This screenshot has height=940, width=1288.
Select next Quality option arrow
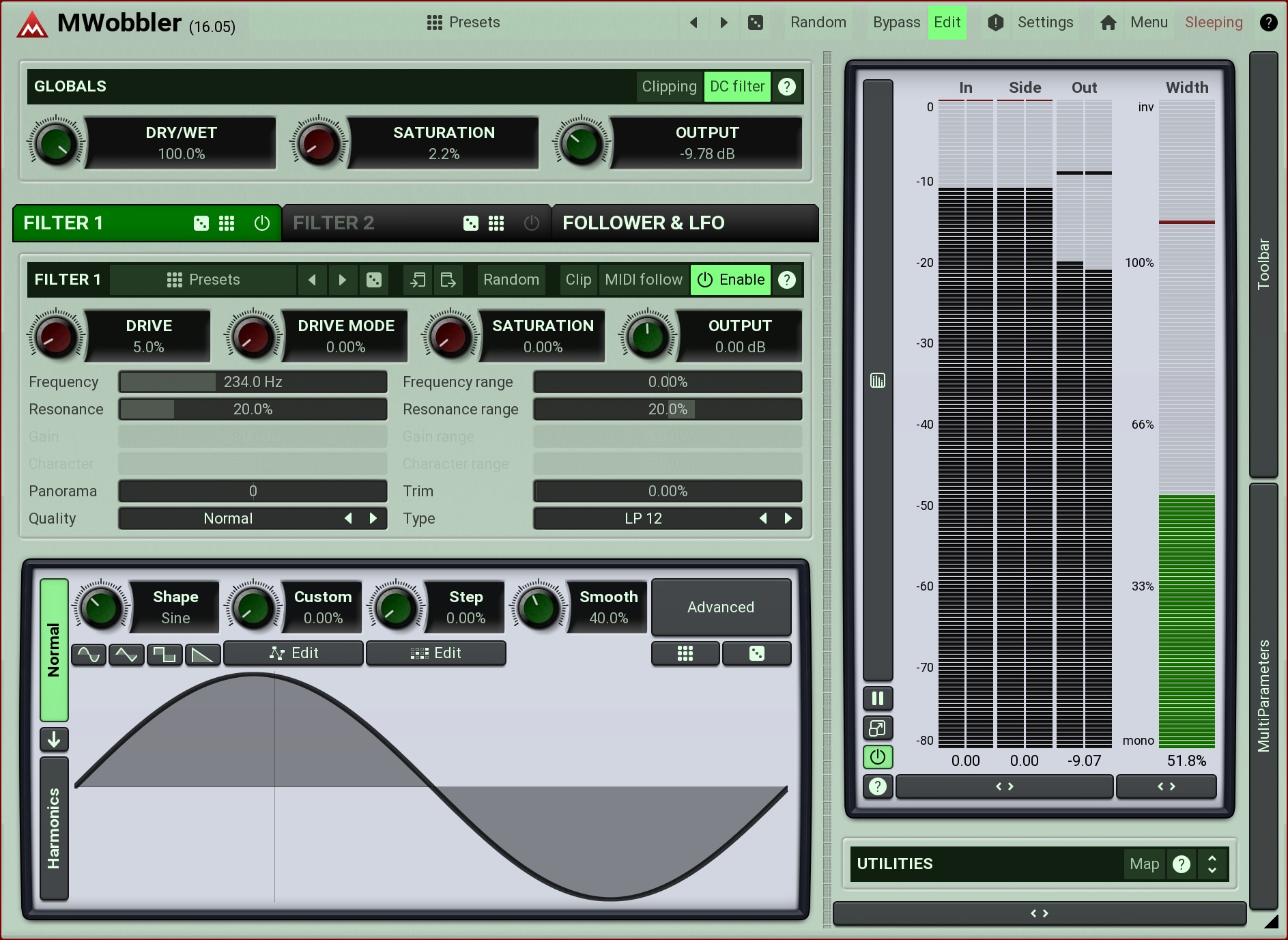click(373, 519)
